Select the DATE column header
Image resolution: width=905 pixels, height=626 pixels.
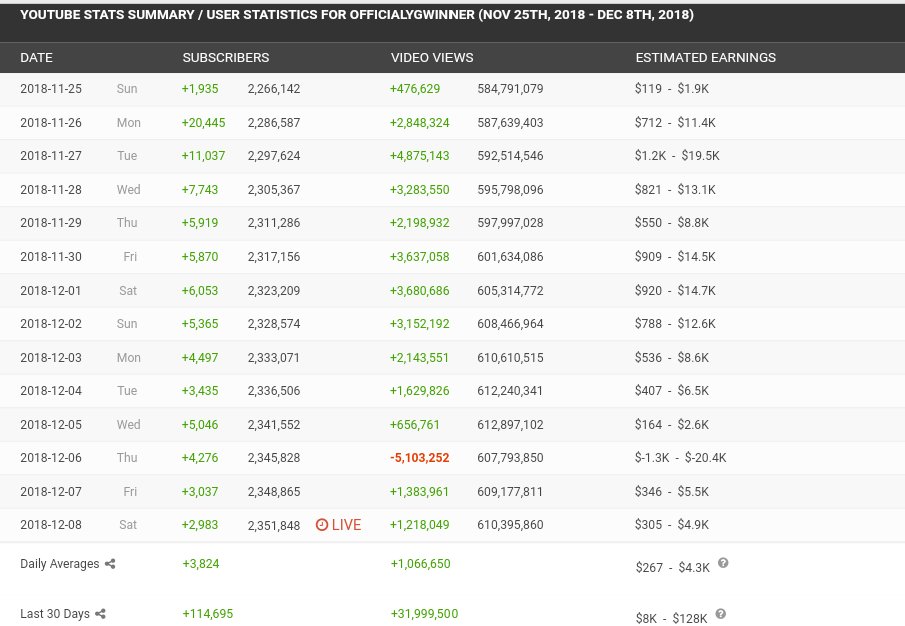pos(36,58)
